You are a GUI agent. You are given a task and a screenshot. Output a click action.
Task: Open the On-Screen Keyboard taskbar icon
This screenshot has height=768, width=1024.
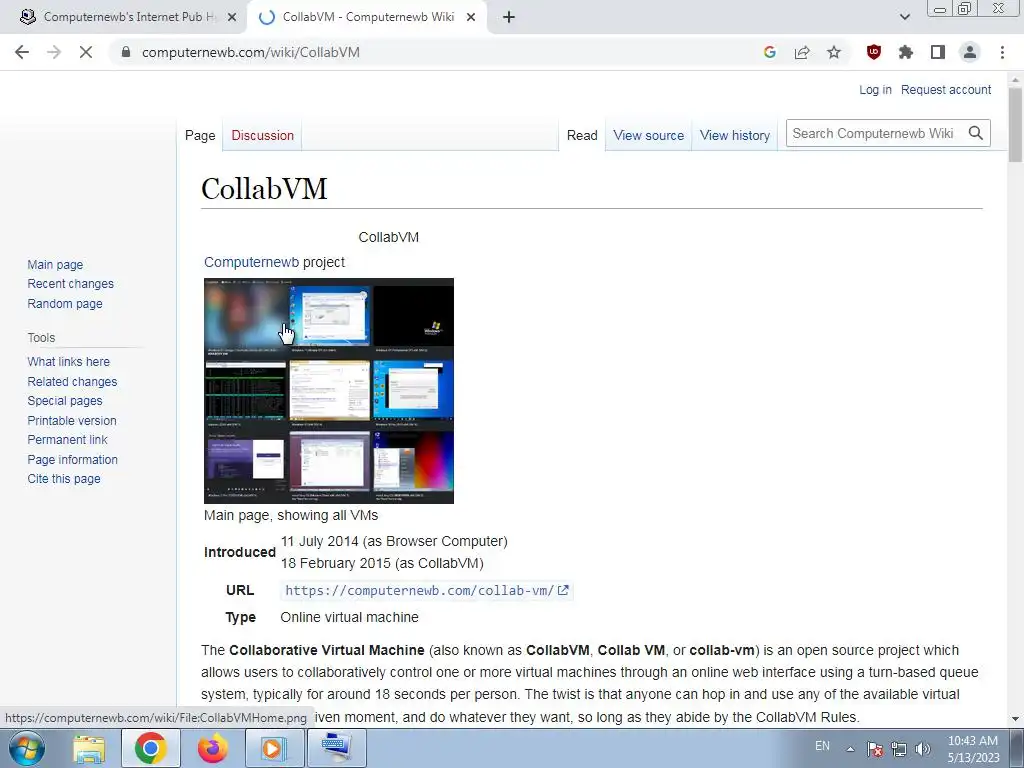point(336,748)
